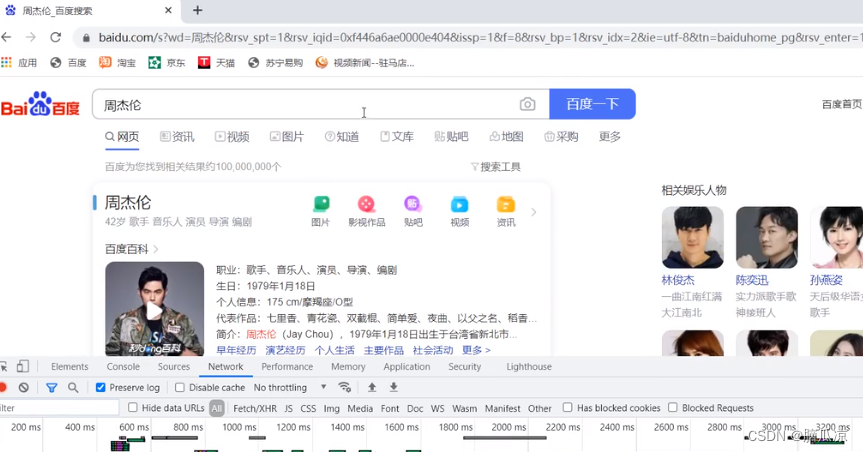Click the Baidu logo

coord(40,104)
